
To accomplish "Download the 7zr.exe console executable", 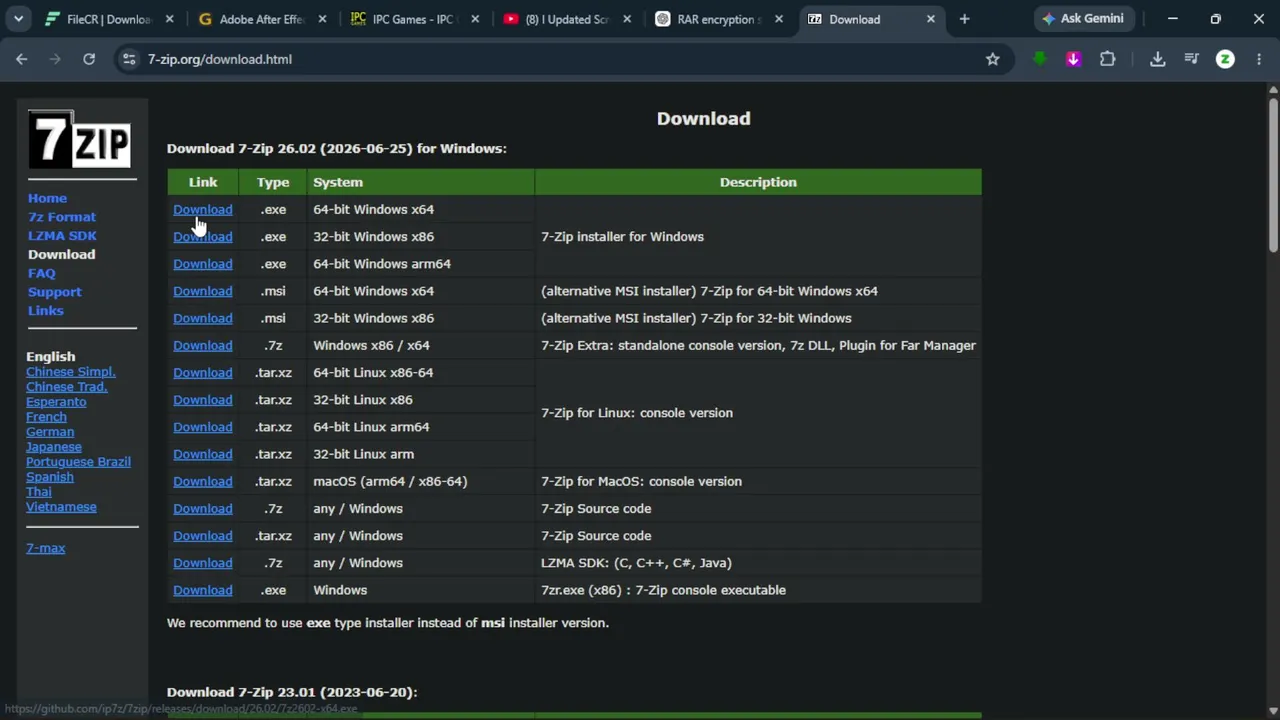I will pyautogui.click(x=202, y=590).
